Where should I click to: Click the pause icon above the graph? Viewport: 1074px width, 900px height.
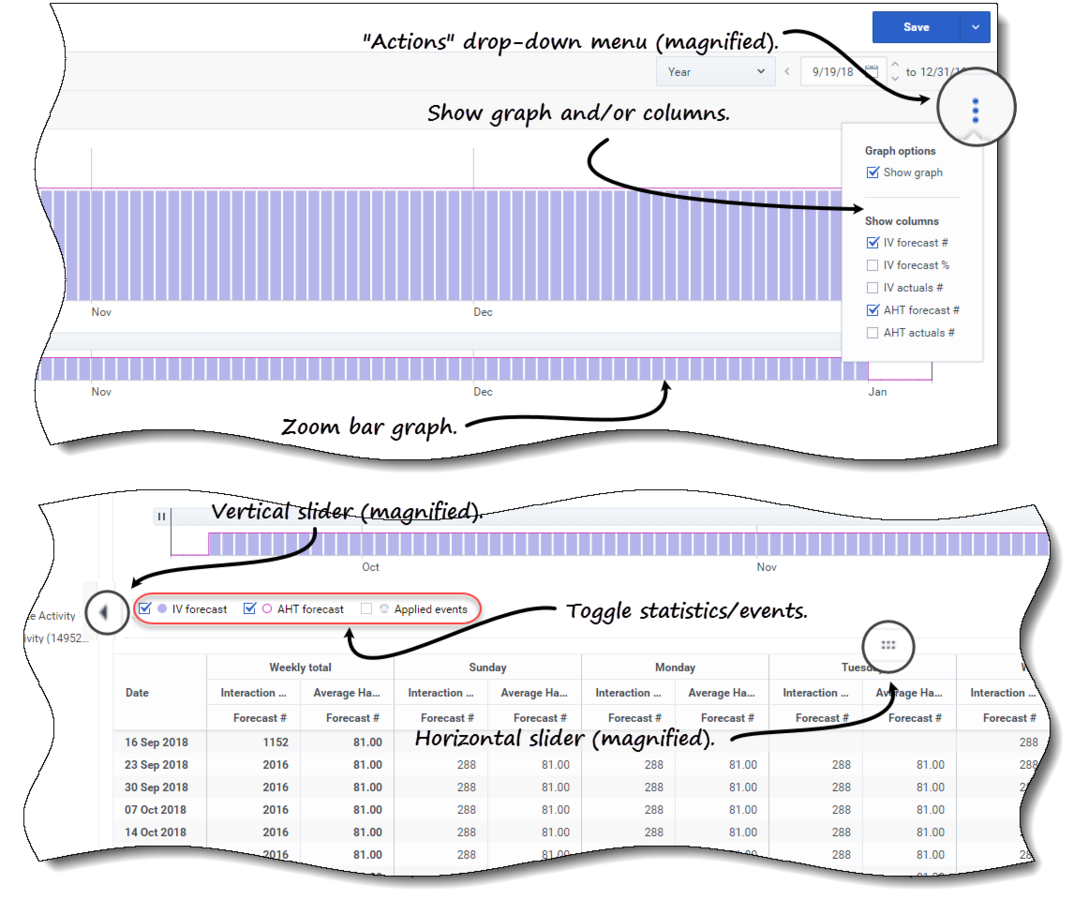[161, 516]
